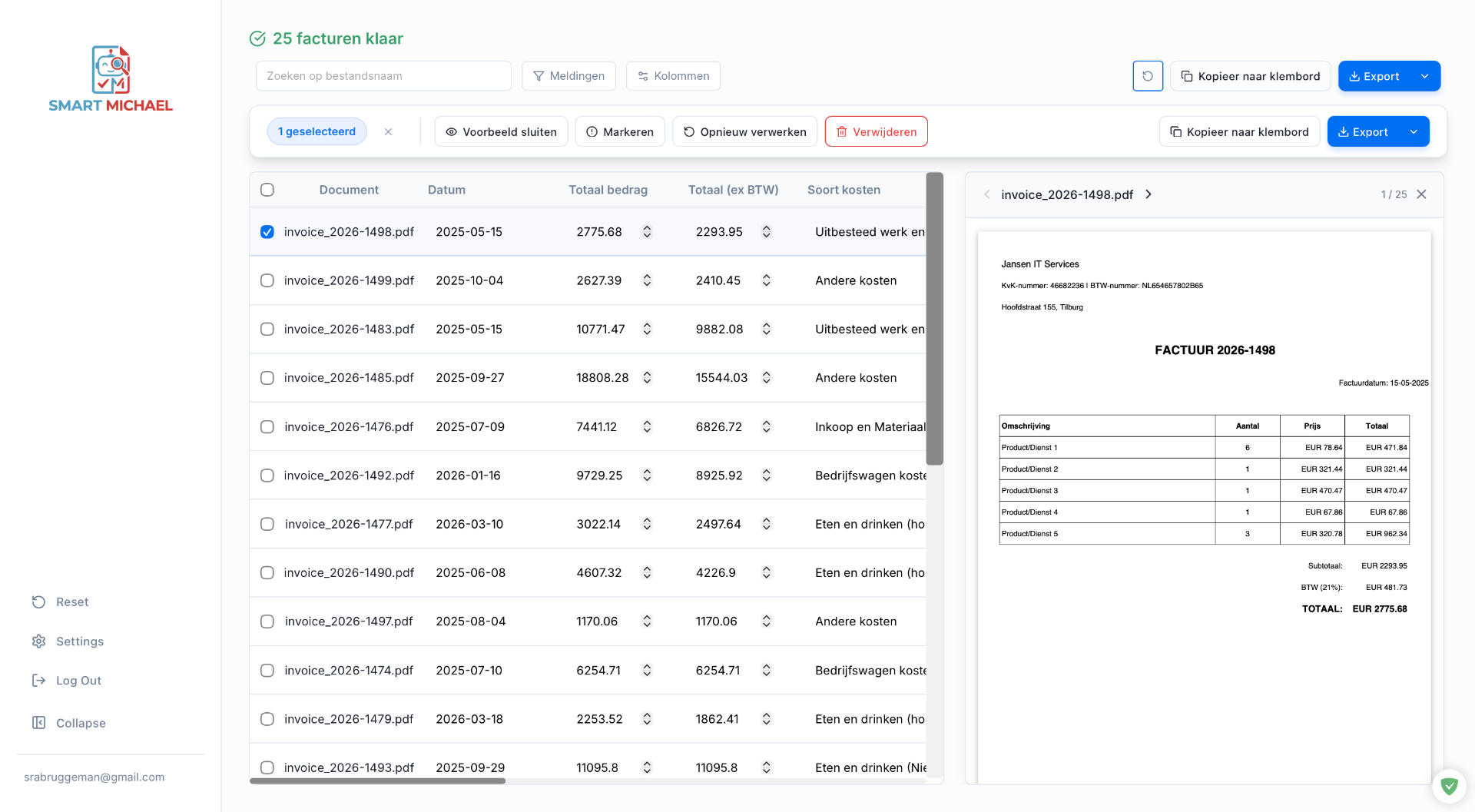This screenshot has width=1475, height=812.
Task: Click the stepper beside 2775.68
Action: [x=647, y=232]
